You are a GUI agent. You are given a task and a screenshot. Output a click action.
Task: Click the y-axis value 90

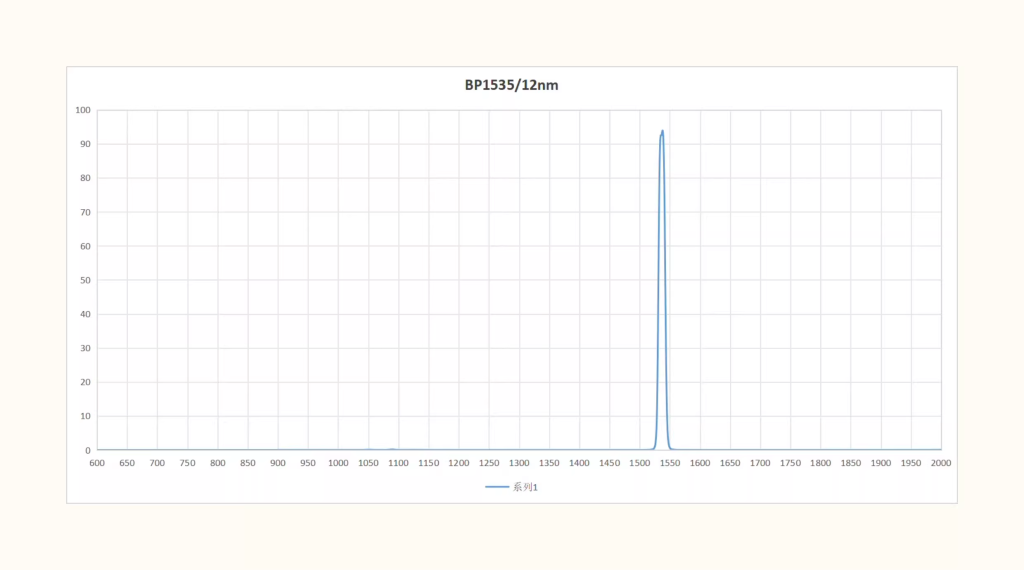tap(85, 144)
